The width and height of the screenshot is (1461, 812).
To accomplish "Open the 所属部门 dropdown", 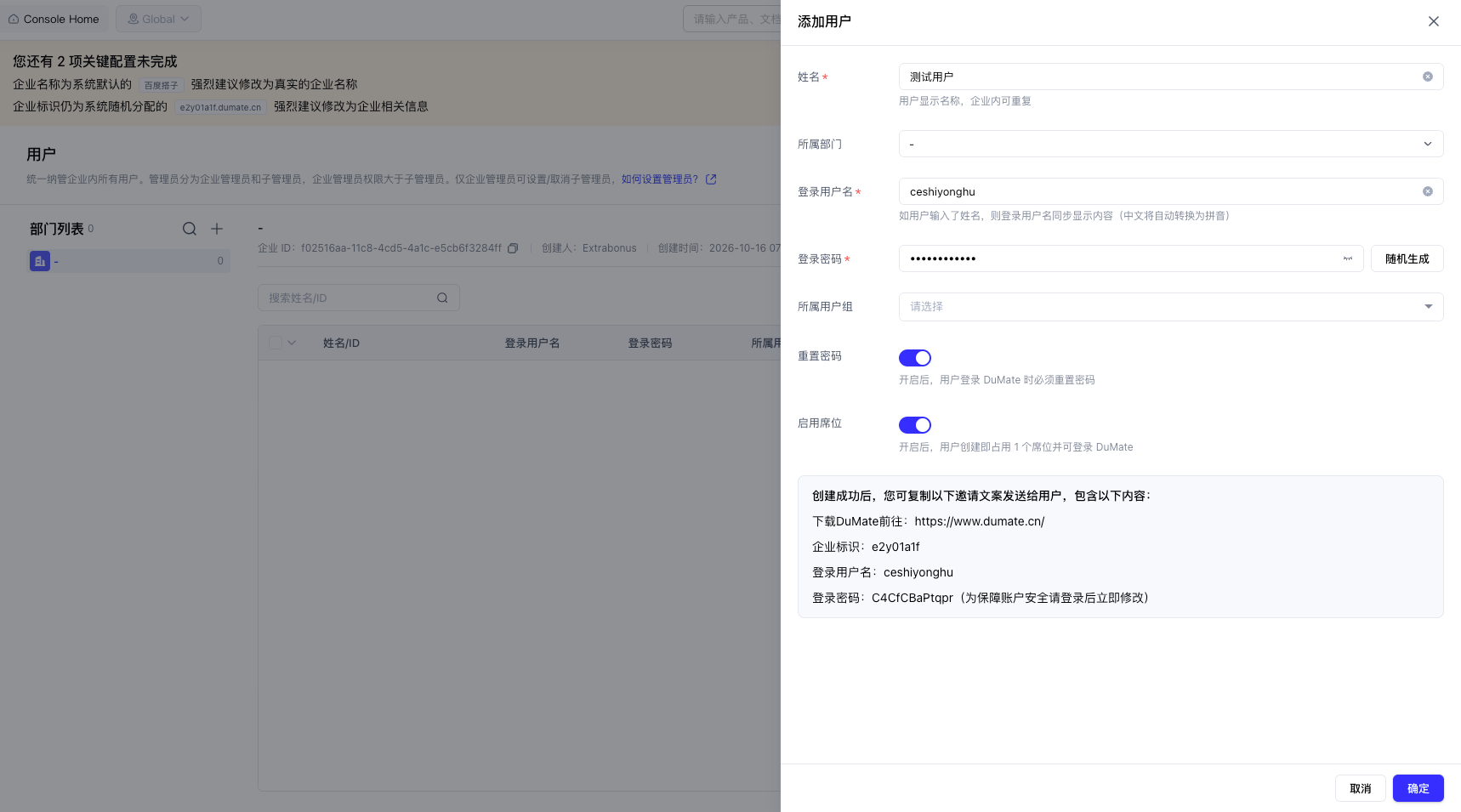I will 1171,144.
